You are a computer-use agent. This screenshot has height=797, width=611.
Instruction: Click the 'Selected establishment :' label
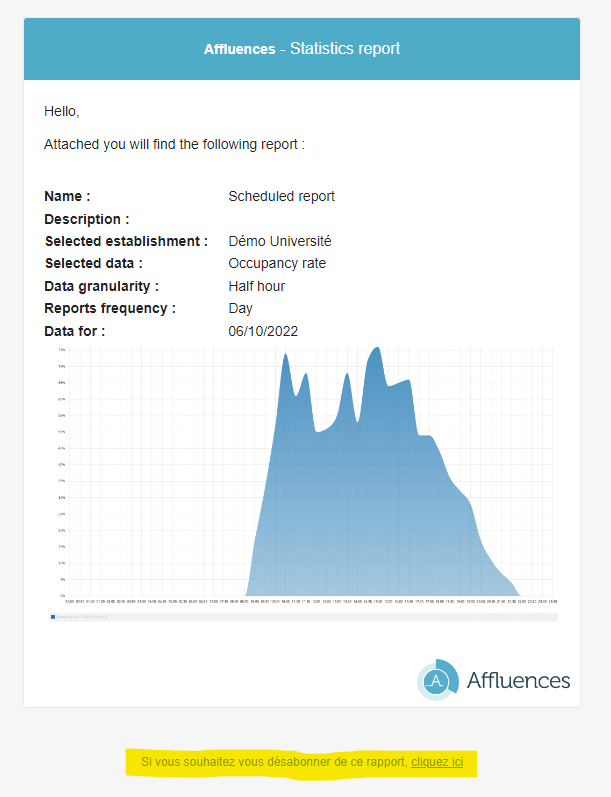point(127,241)
